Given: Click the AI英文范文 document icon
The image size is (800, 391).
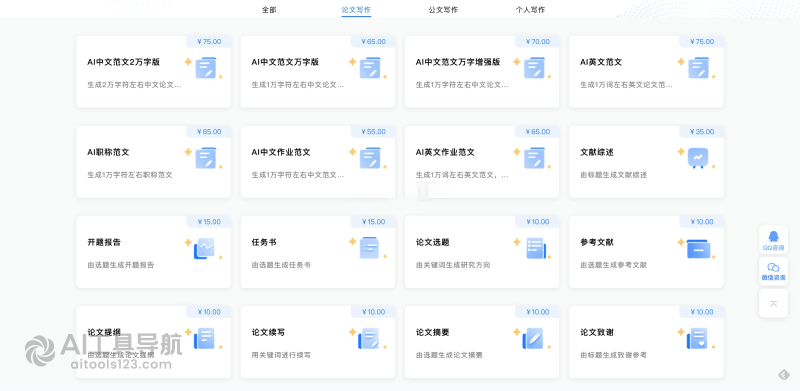Looking at the screenshot, I should pyautogui.click(x=698, y=68).
